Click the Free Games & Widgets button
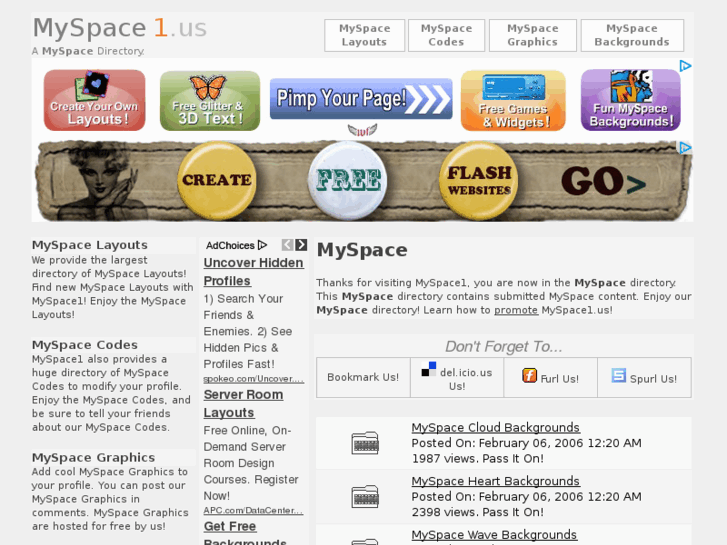 (513, 101)
